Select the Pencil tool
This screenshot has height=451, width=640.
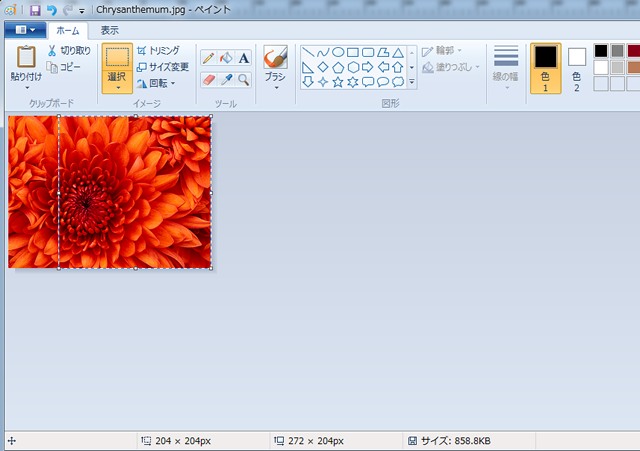[x=208, y=58]
